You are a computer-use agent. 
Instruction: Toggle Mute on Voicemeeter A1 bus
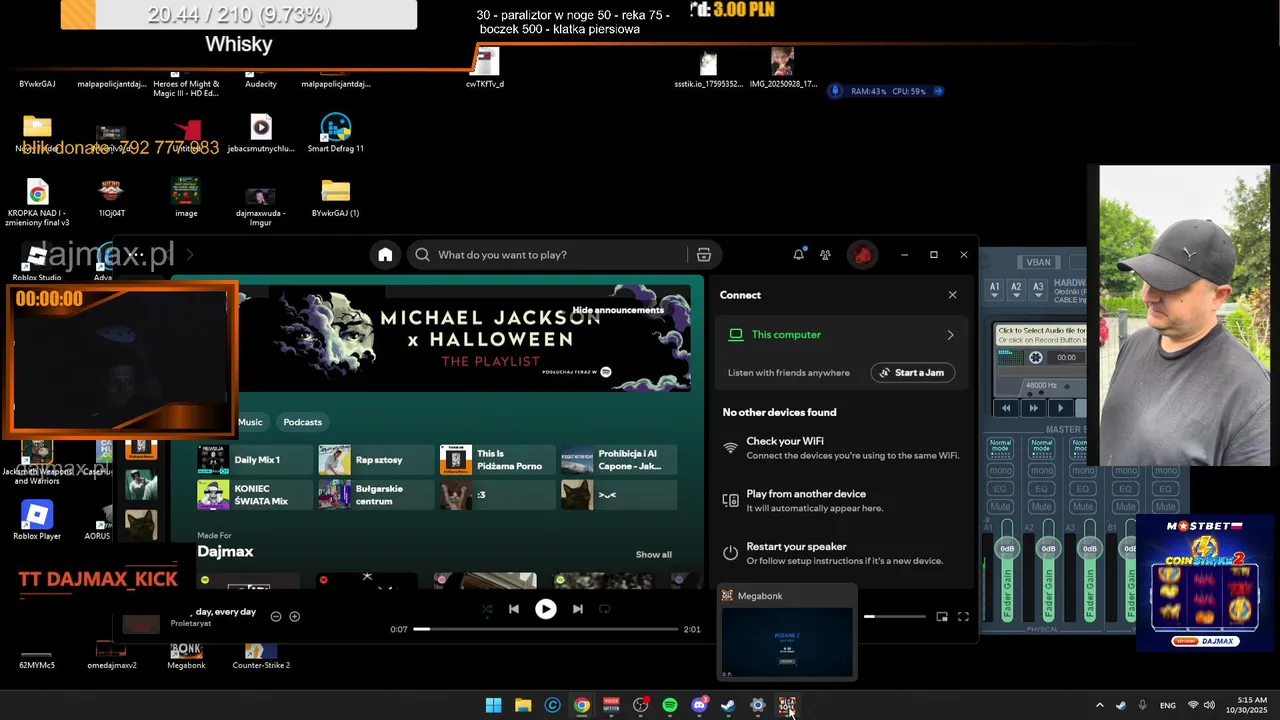tap(1000, 507)
